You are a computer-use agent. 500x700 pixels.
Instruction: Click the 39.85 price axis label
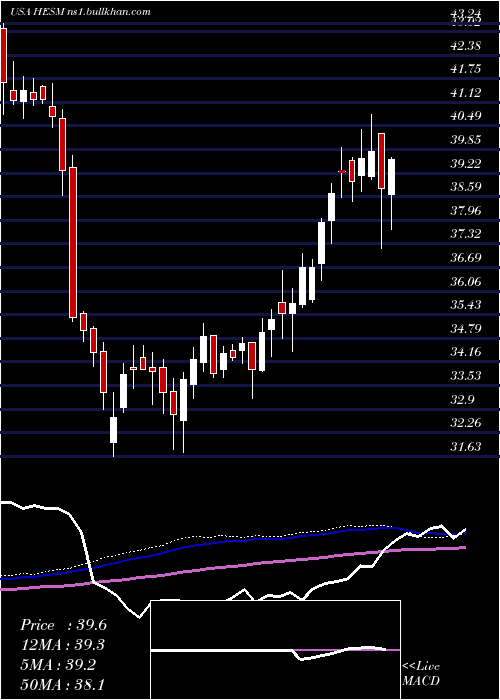tap(465, 140)
